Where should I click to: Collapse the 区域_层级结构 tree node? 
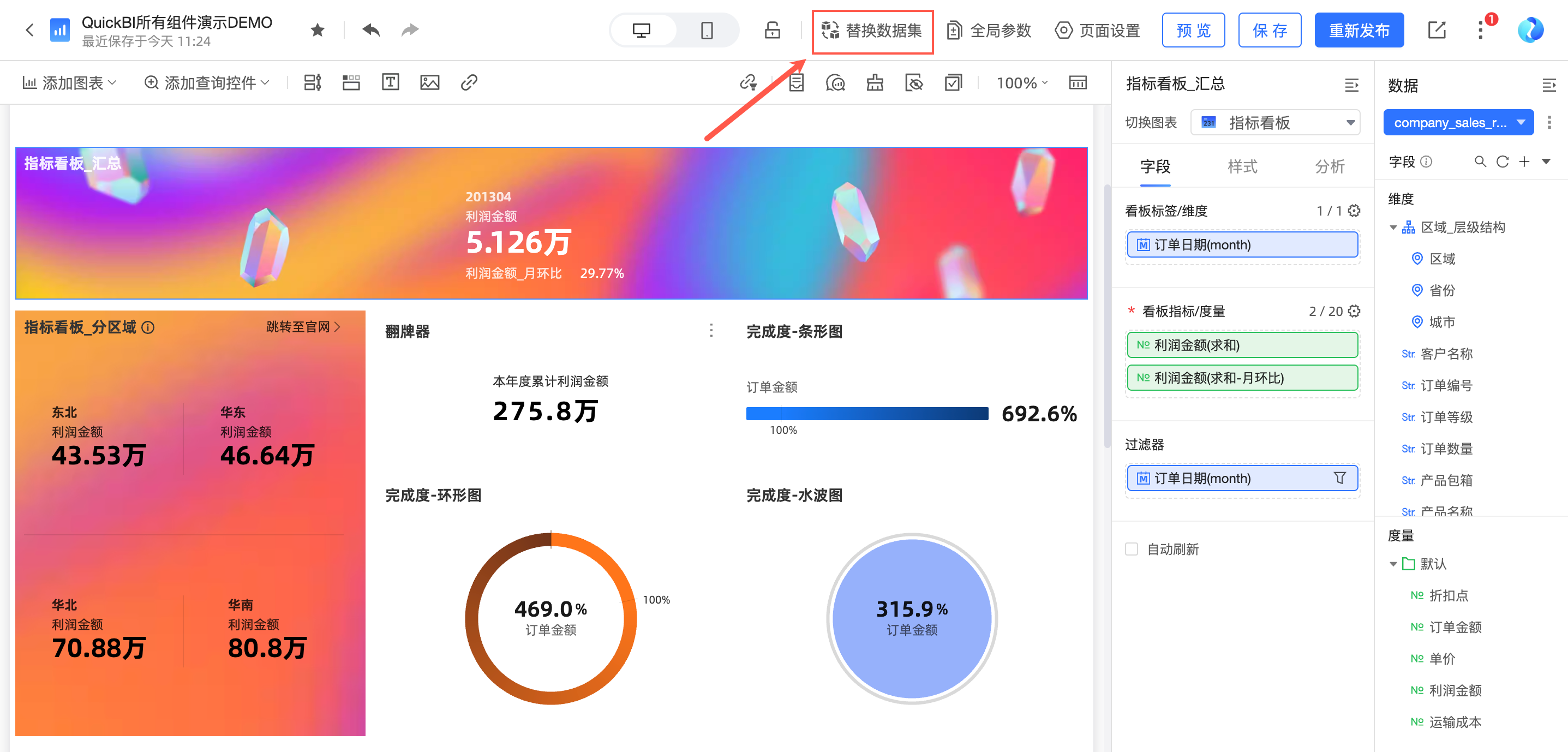click(x=1393, y=228)
